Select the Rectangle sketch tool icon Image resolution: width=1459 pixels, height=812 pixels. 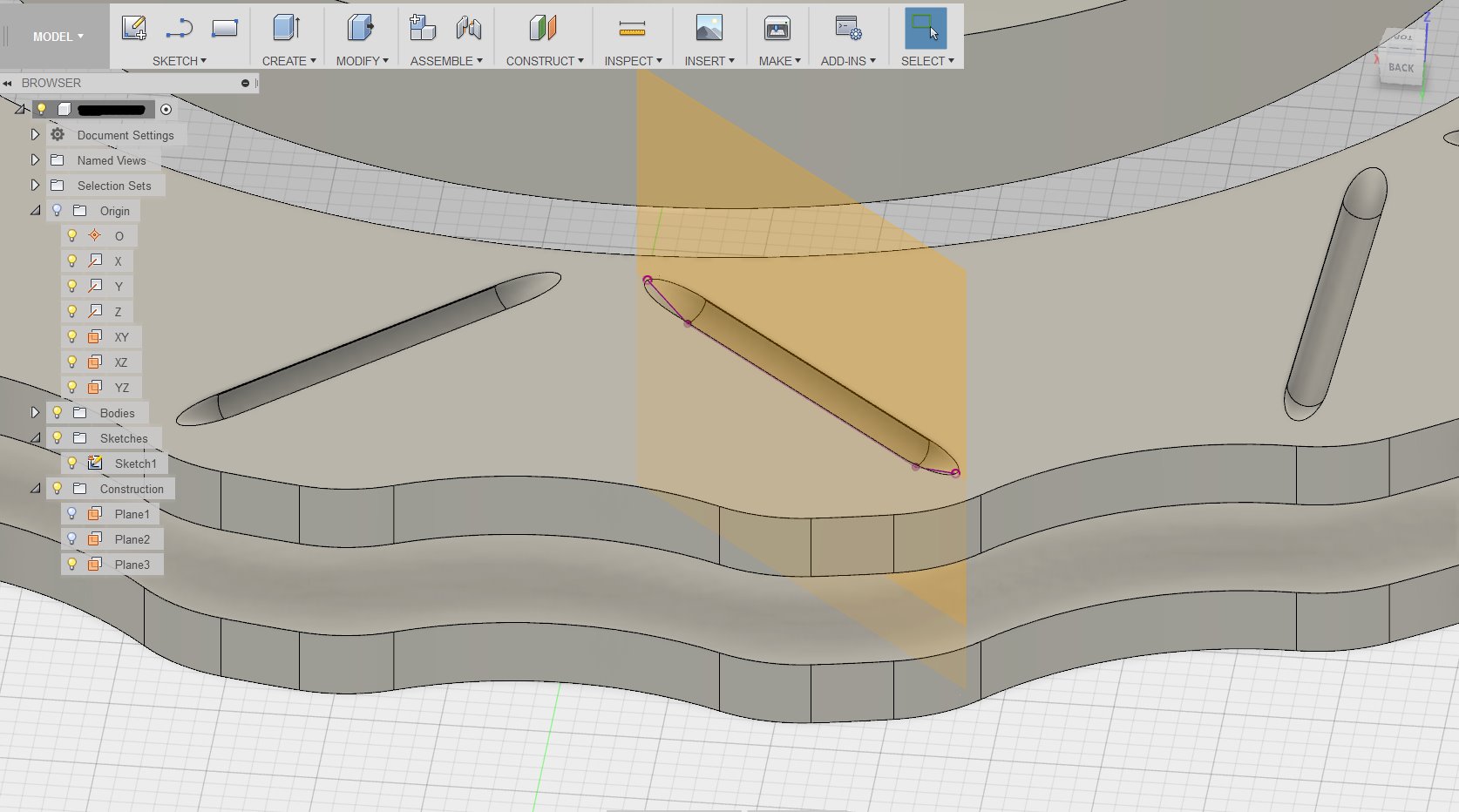225,29
